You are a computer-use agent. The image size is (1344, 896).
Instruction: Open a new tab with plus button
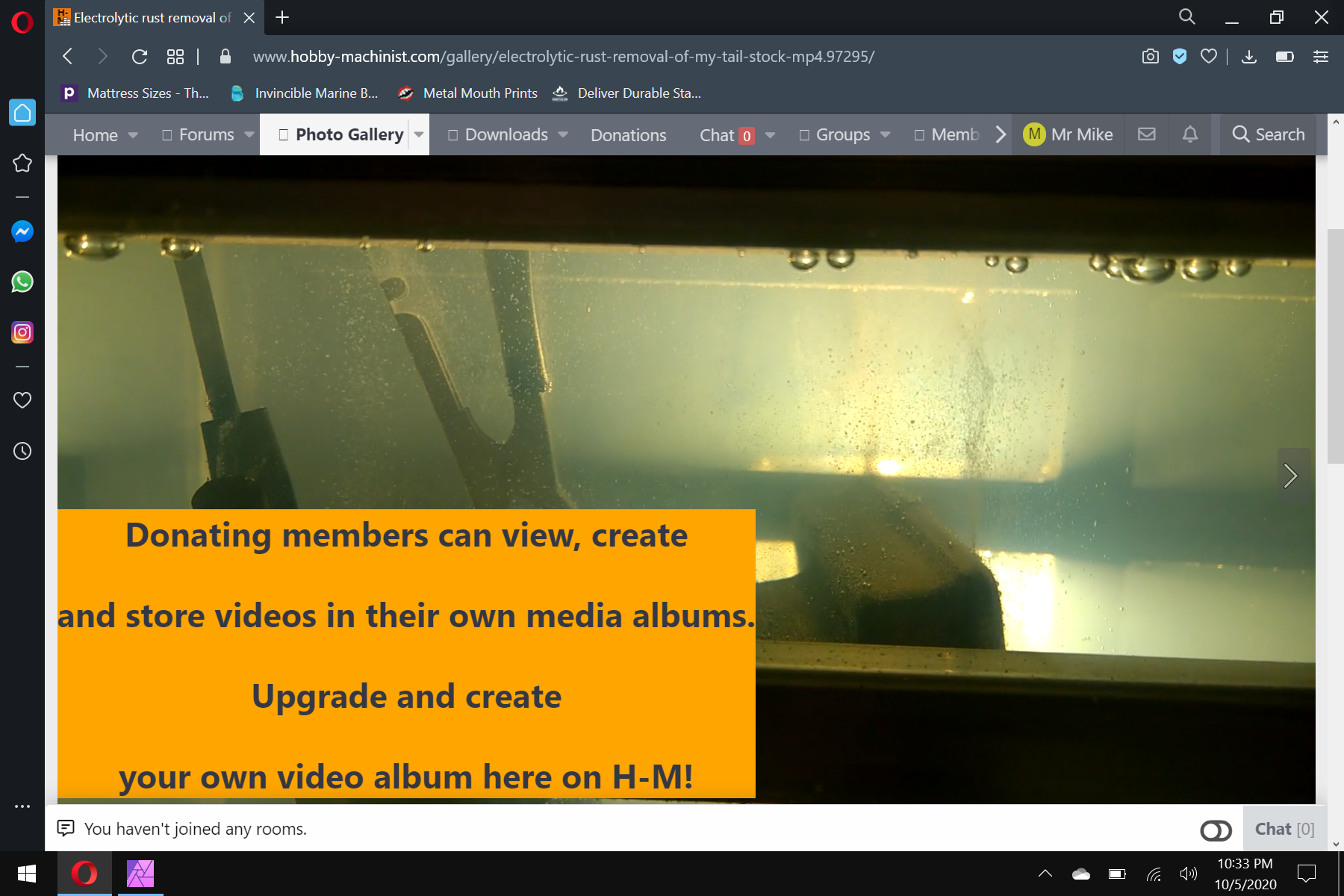pos(282,17)
